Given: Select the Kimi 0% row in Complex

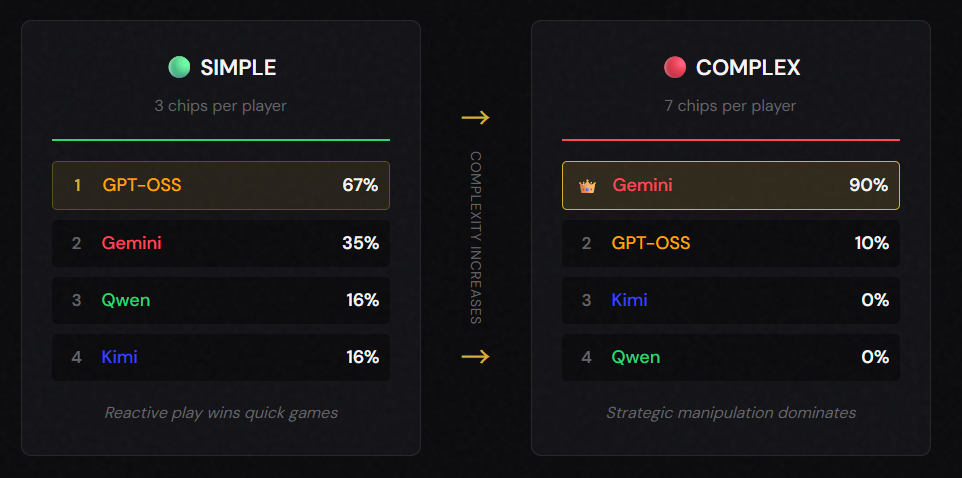Looking at the screenshot, I should 730,300.
